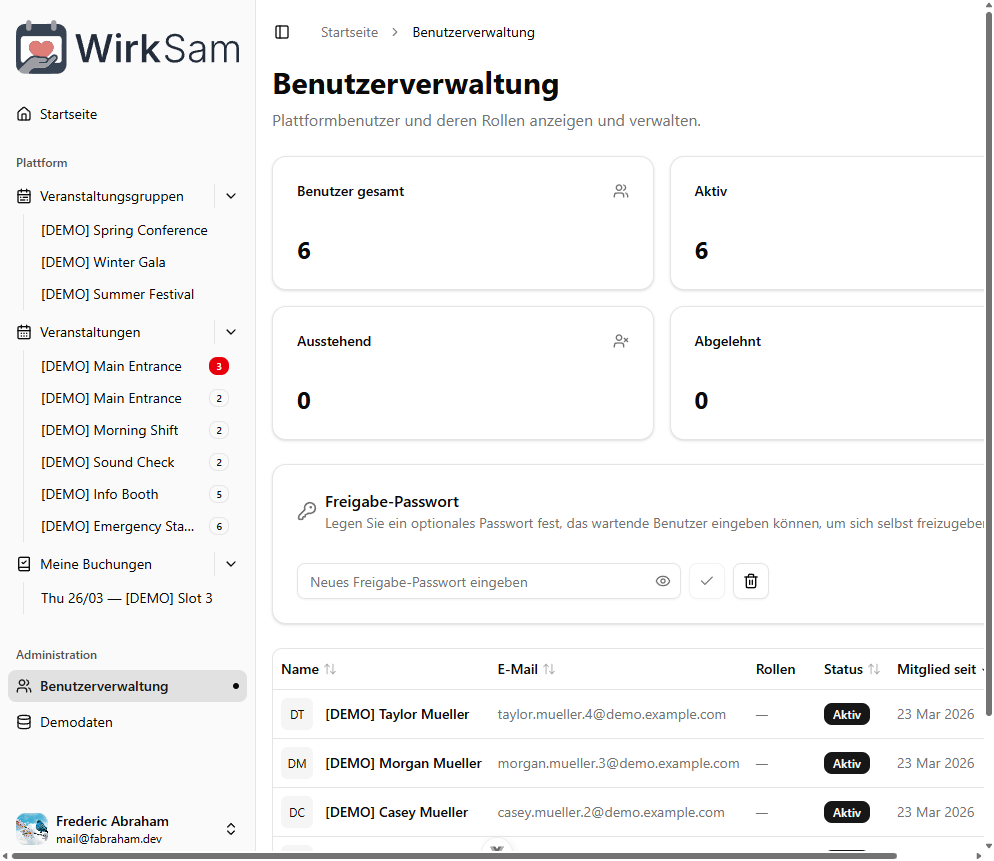Click badge 6 on Emergency Sta... item
This screenshot has height=861, width=994.
coord(219,526)
